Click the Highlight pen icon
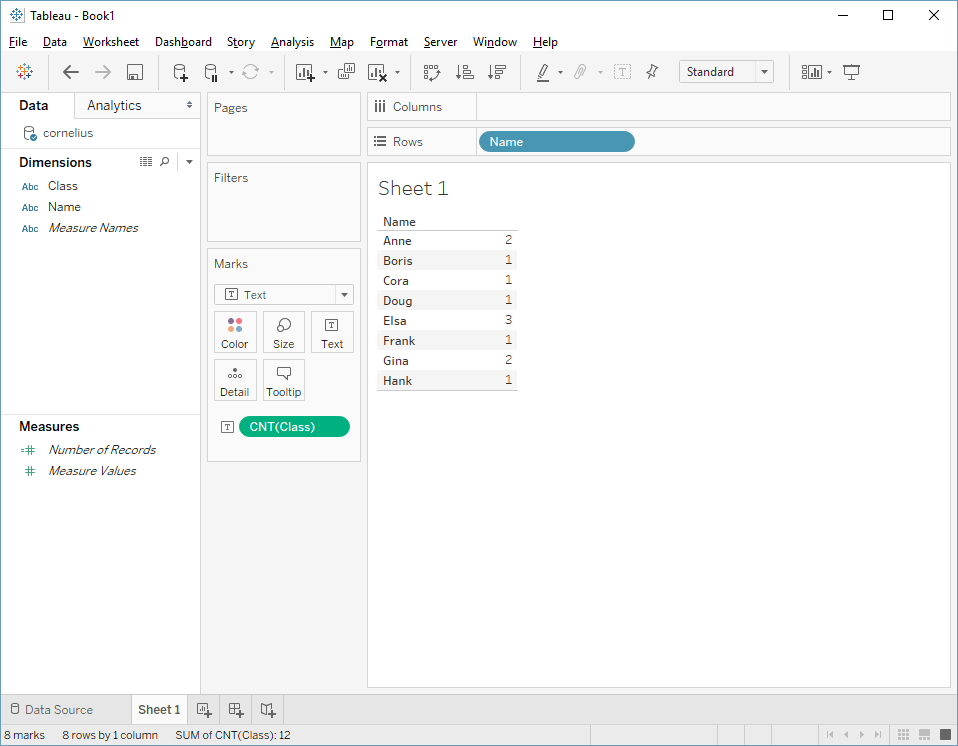Viewport: 958px width, 746px height. [543, 72]
